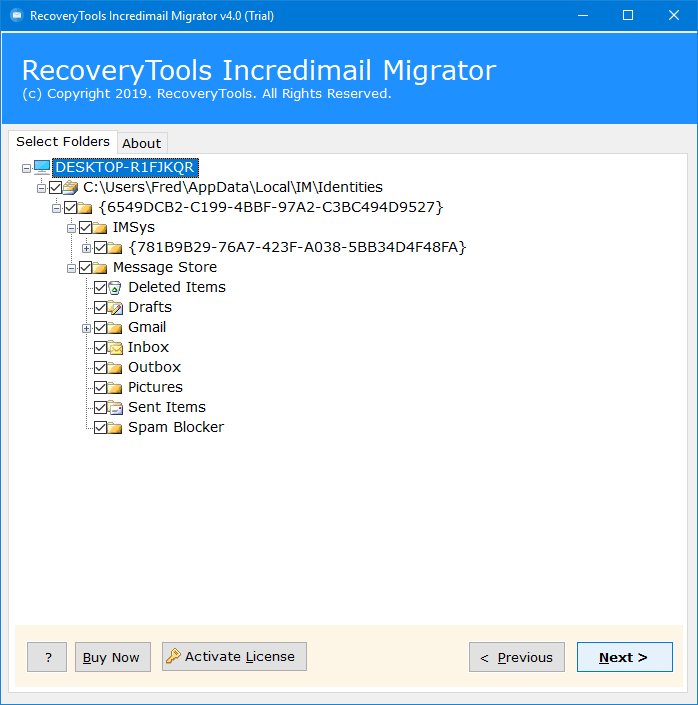This screenshot has height=705, width=698.
Task: Uncheck the C:\Users\Fred Identities path checkbox
Action: [55, 187]
